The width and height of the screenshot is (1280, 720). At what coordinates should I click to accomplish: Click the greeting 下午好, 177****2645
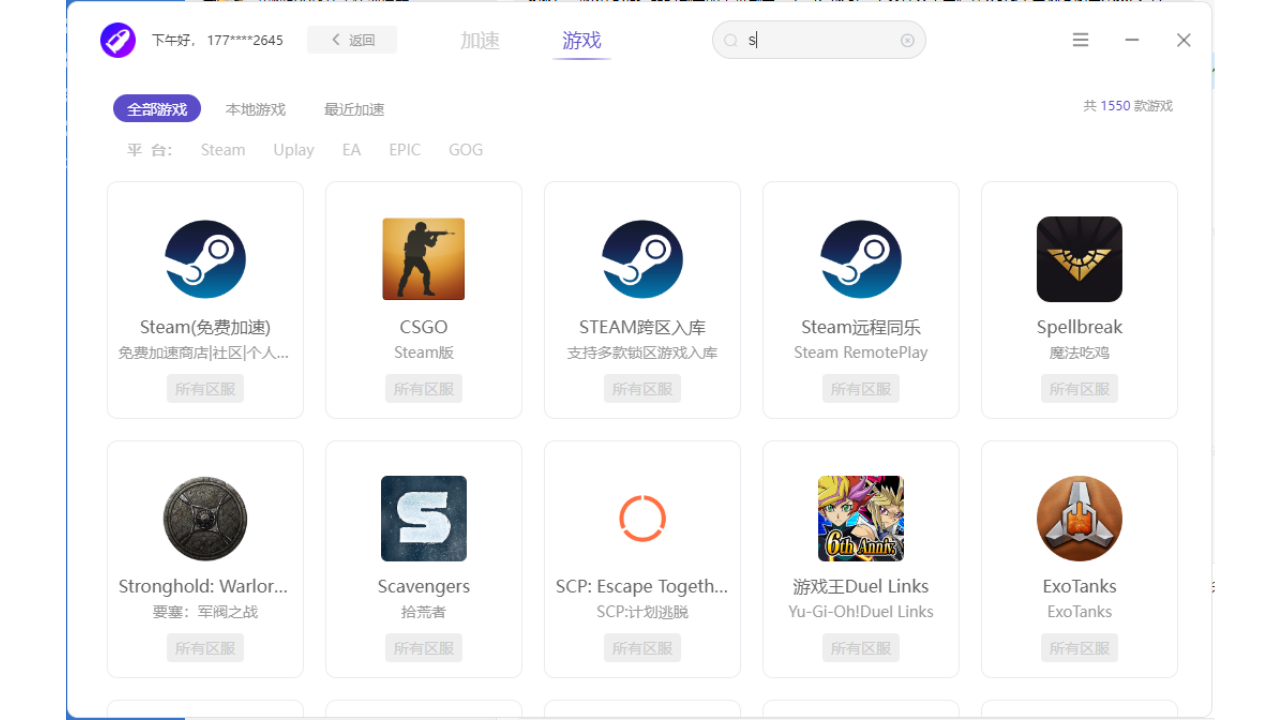point(217,41)
